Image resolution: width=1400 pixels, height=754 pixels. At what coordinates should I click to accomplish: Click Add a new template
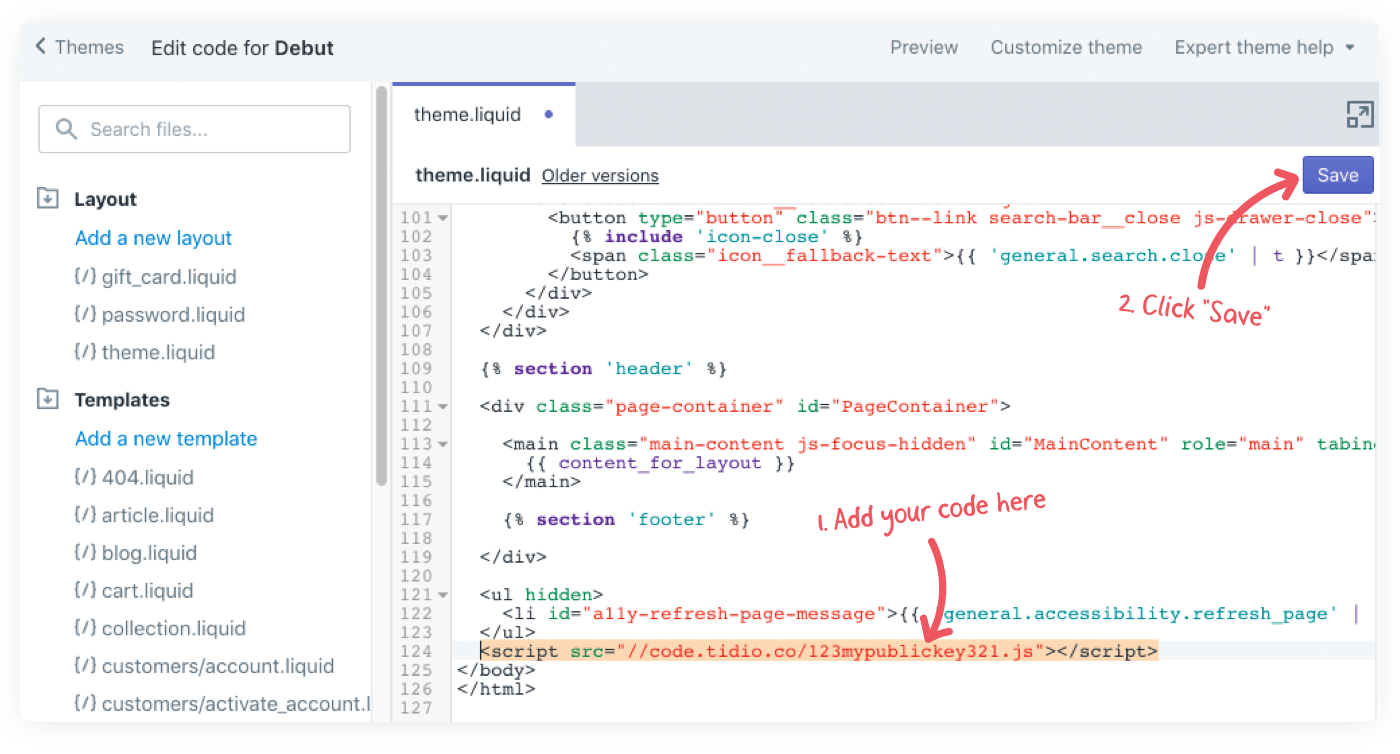tap(165, 438)
